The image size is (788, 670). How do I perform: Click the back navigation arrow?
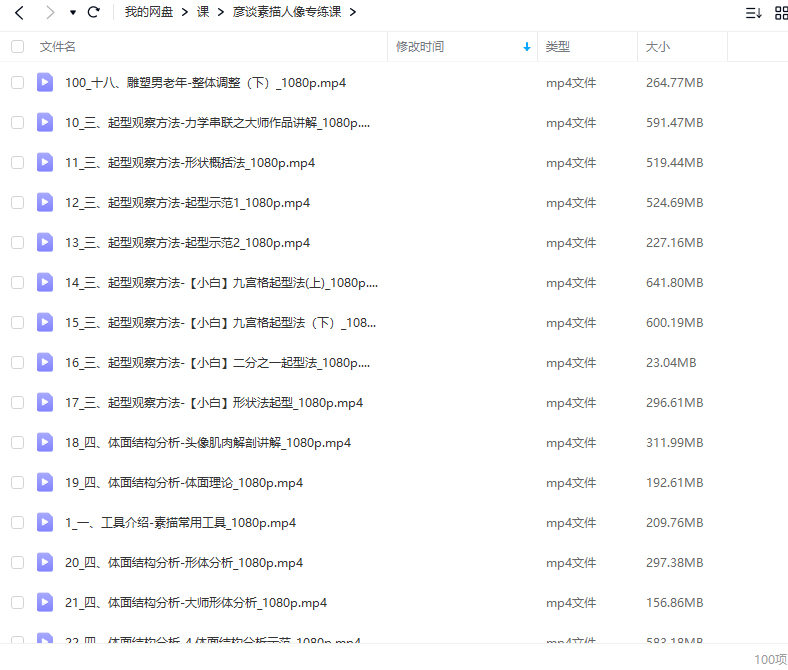click(18, 13)
